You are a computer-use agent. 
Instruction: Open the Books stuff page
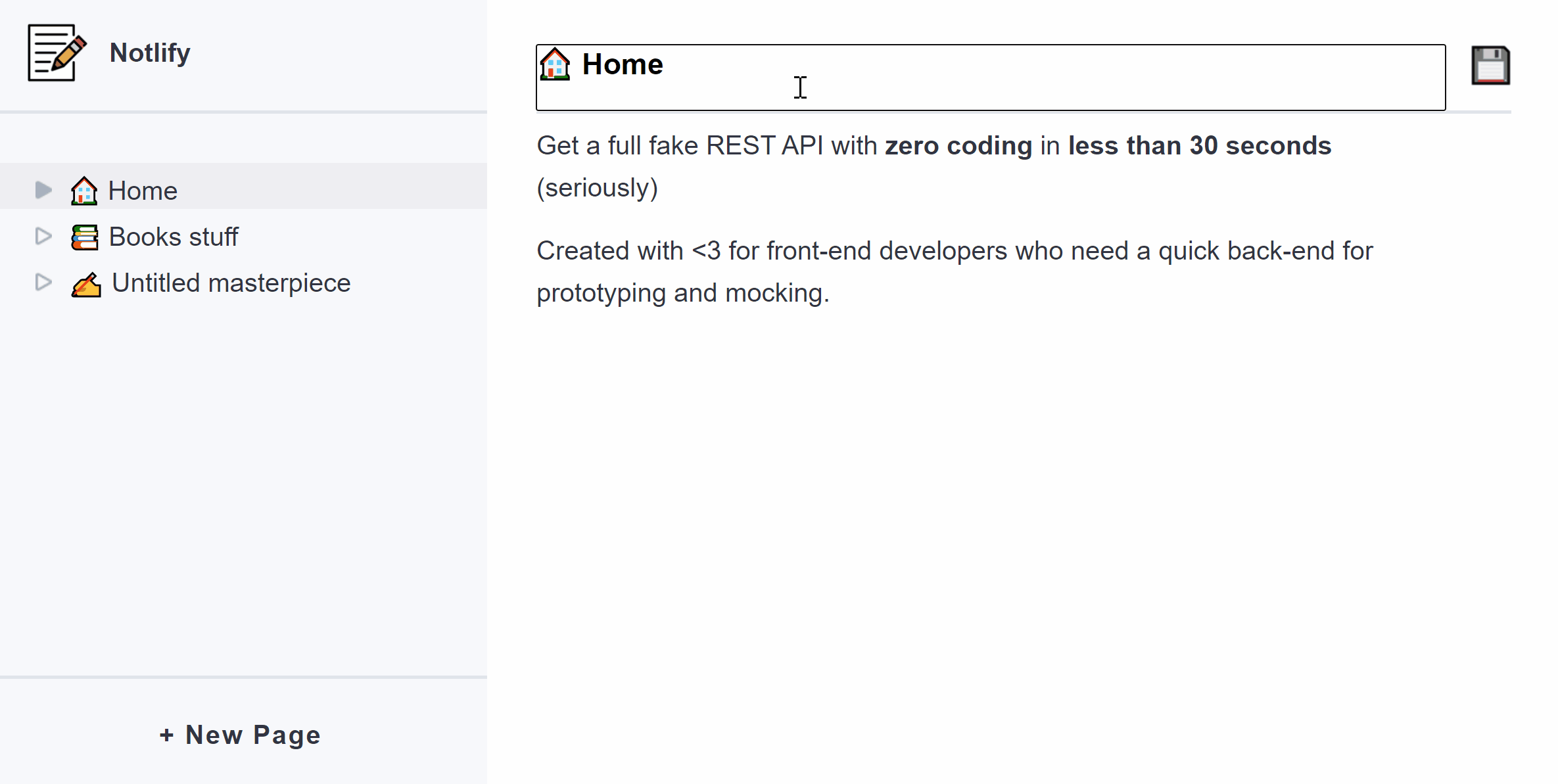[174, 237]
